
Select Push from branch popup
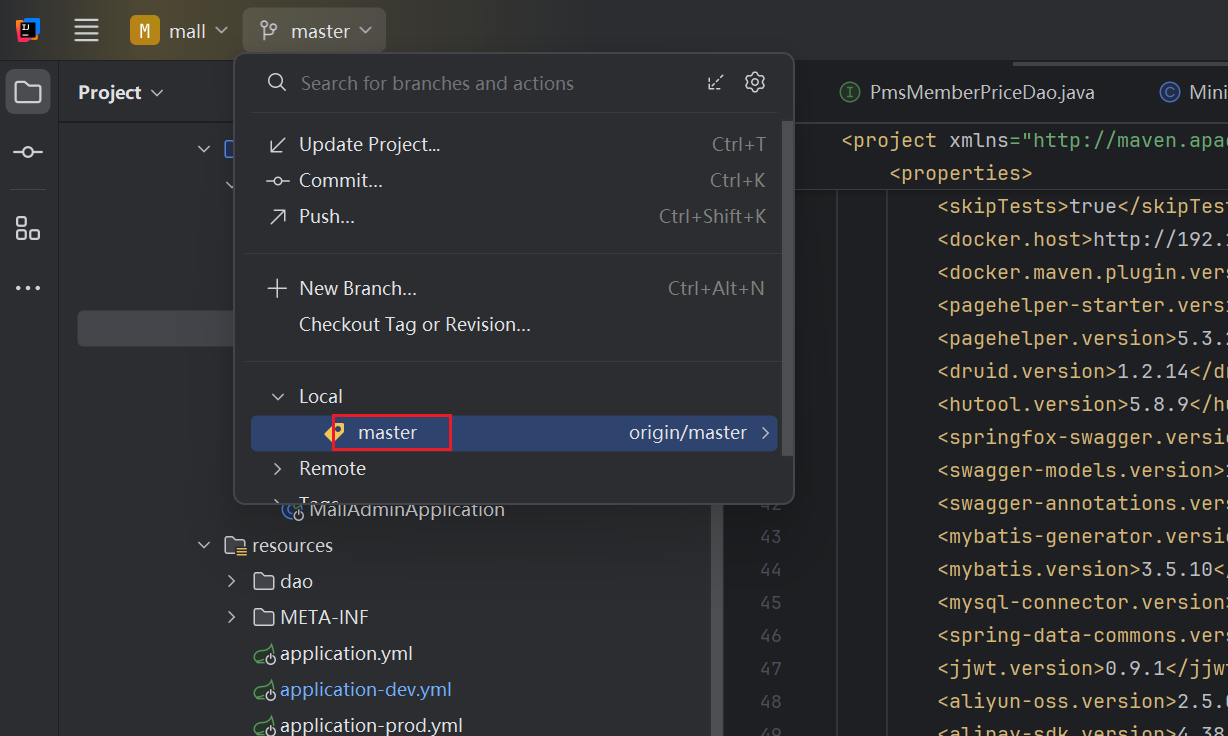pyautogui.click(x=326, y=217)
